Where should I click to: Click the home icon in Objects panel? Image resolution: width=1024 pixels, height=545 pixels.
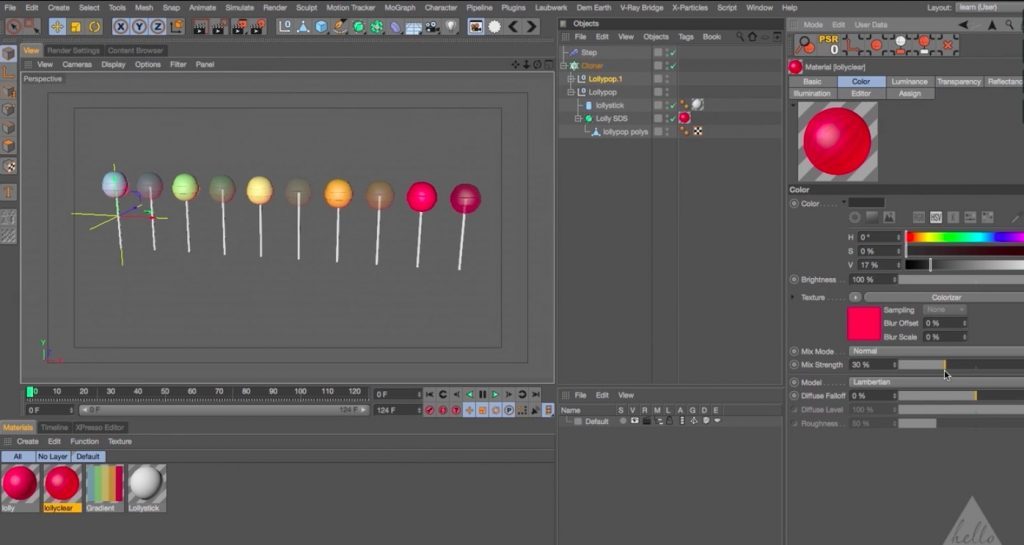pos(752,37)
